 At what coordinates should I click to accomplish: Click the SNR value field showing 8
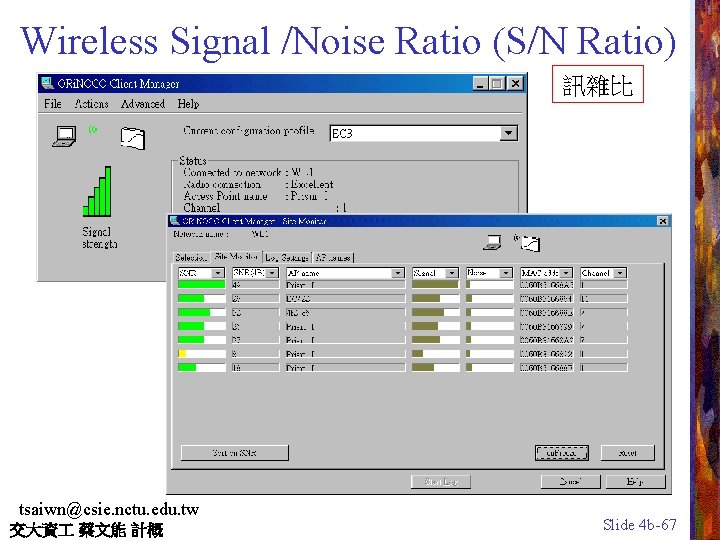click(255, 354)
